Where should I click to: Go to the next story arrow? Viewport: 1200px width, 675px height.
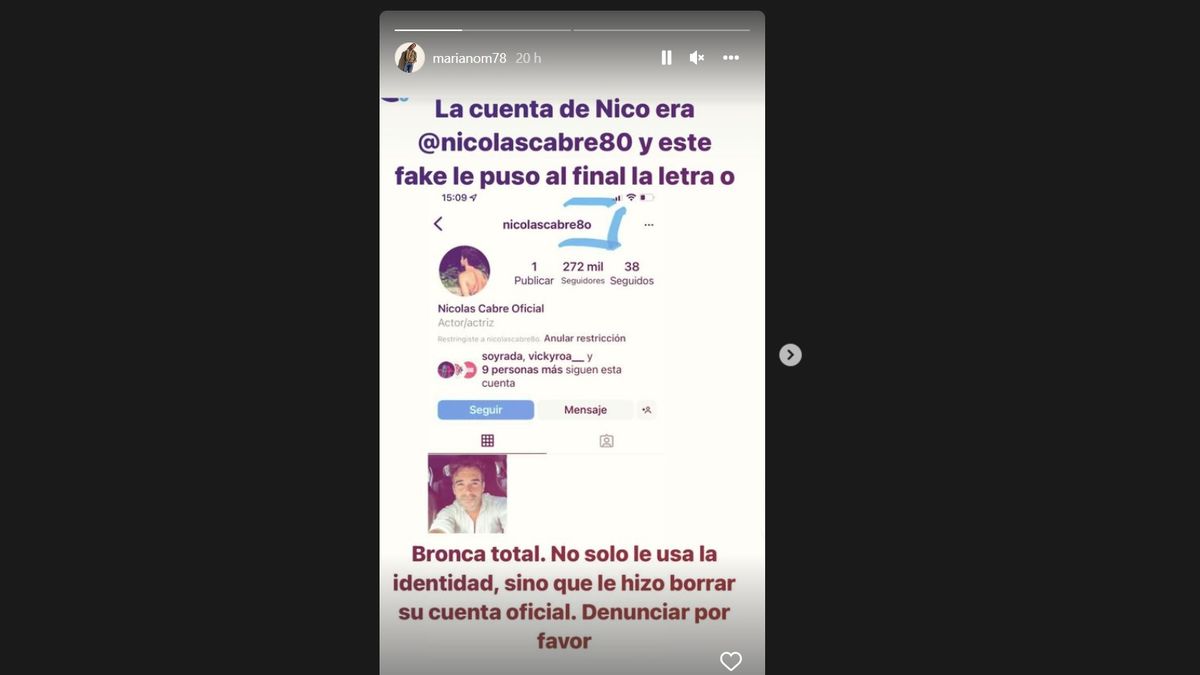point(790,354)
